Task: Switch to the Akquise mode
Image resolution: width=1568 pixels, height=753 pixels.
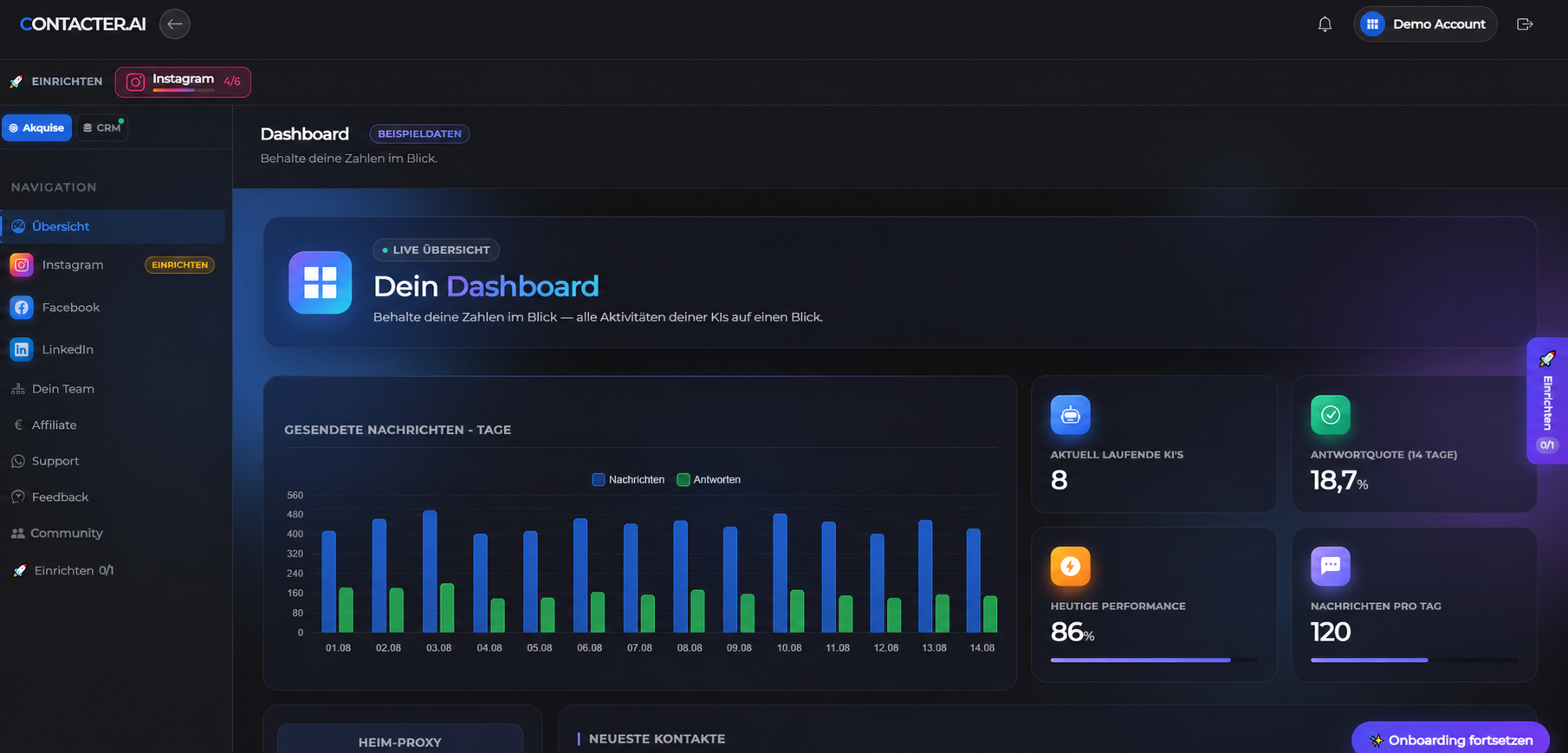Action: [x=36, y=127]
